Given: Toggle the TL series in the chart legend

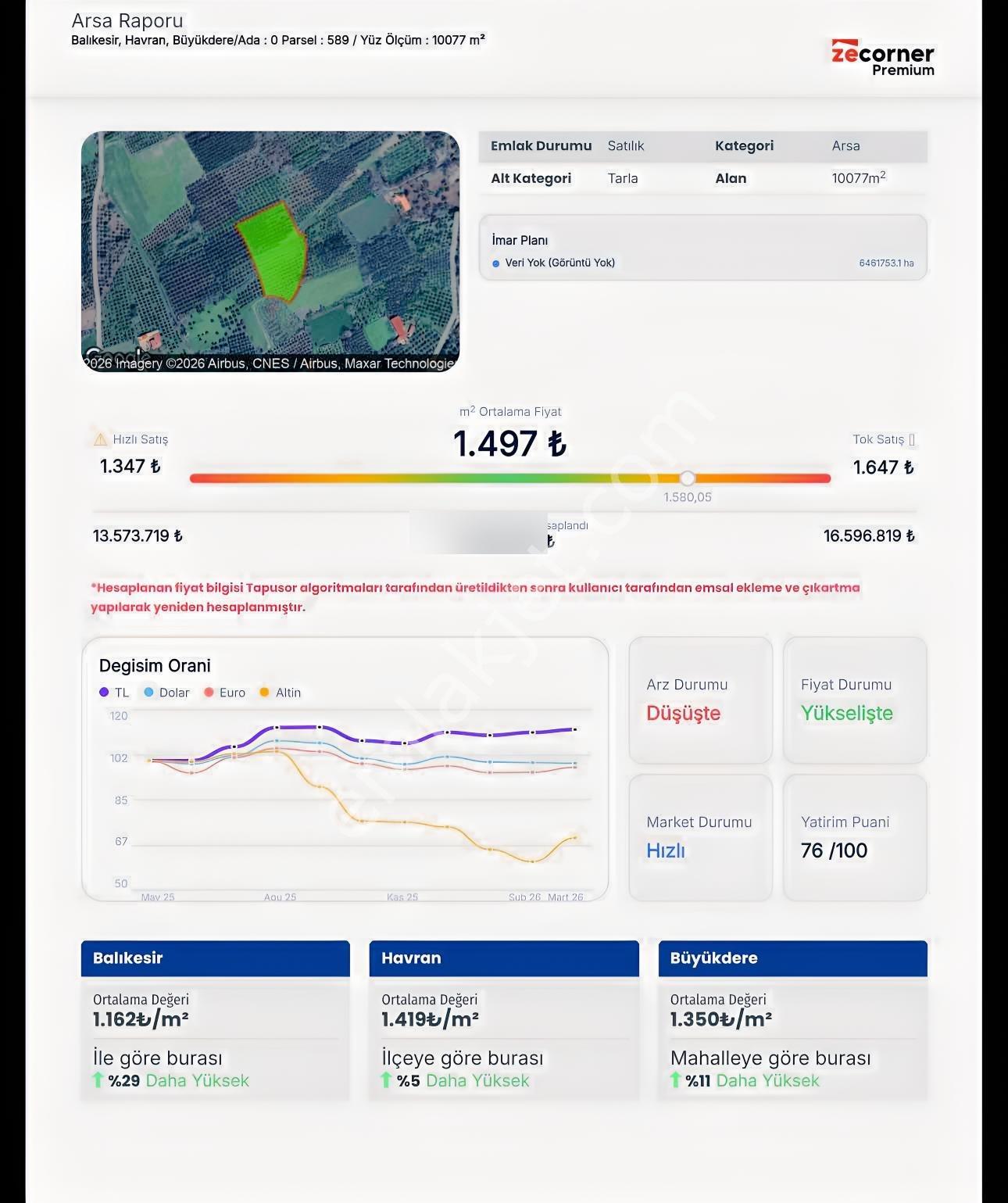Looking at the screenshot, I should [x=114, y=693].
